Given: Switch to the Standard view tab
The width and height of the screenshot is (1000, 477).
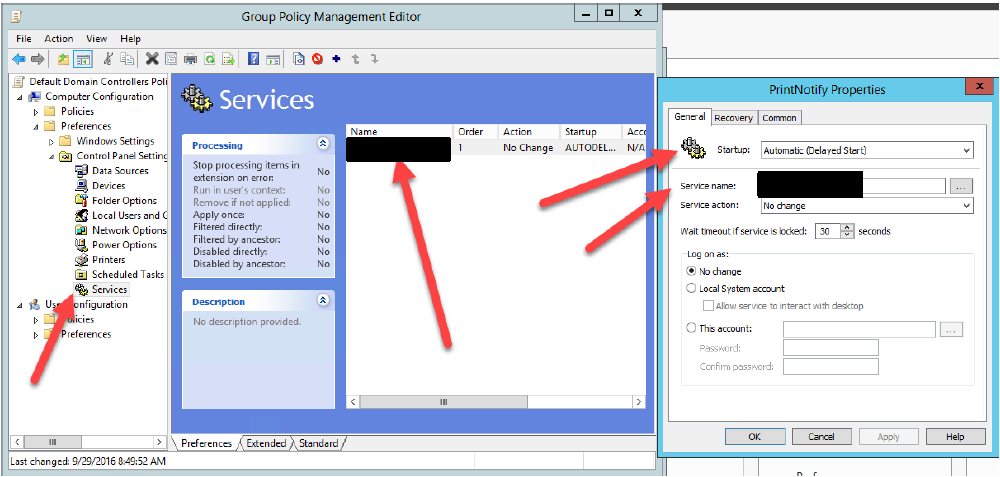Looking at the screenshot, I should [x=318, y=443].
